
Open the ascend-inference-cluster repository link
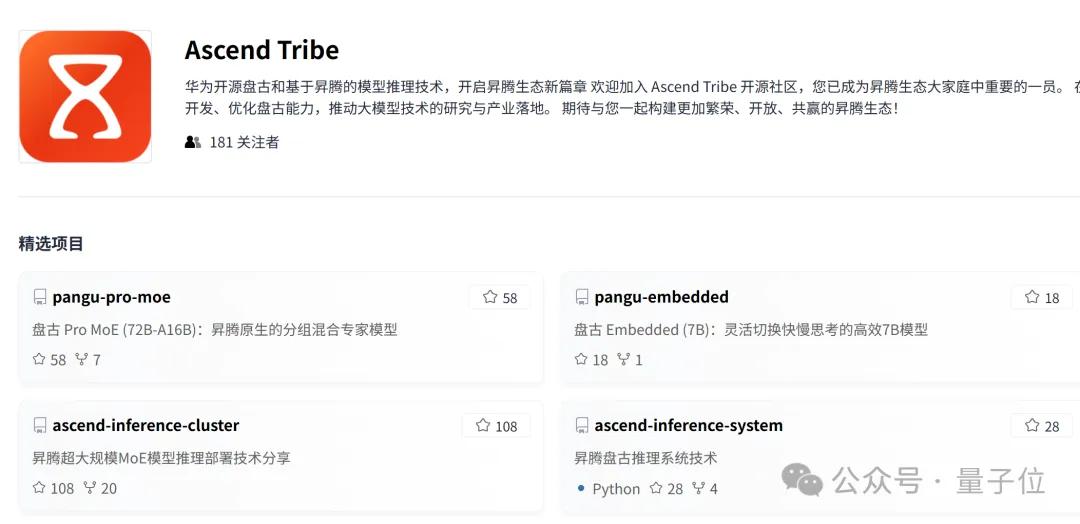[x=146, y=426]
